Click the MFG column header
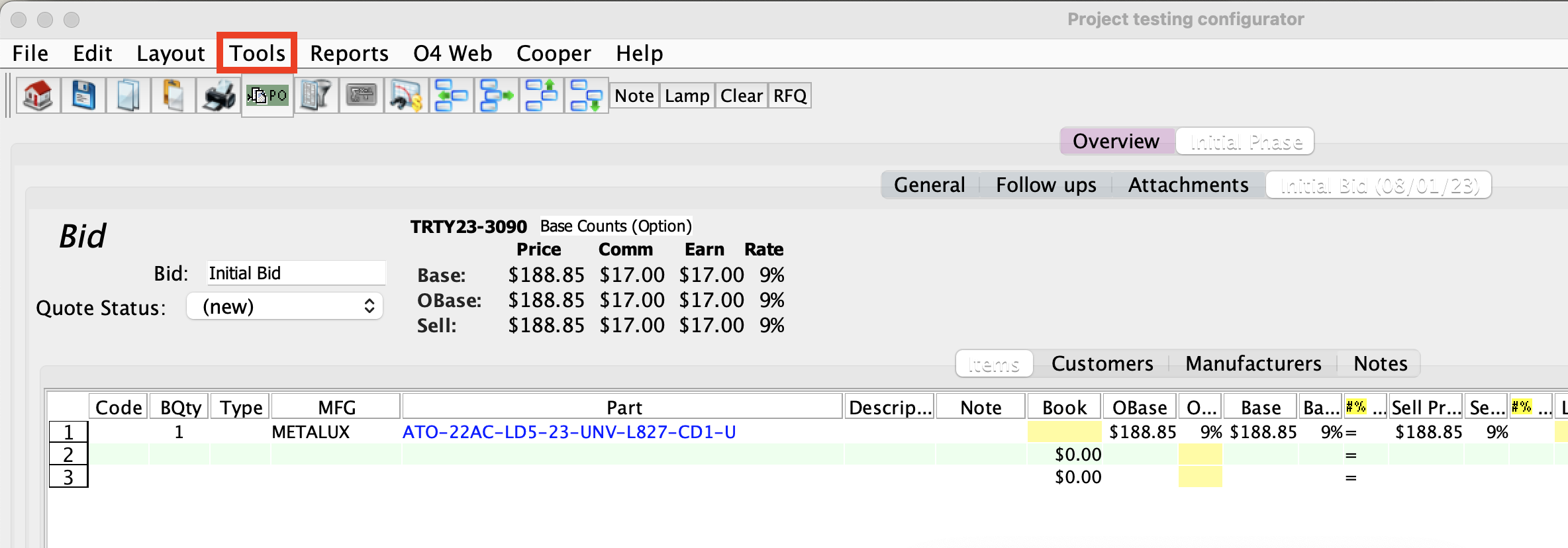1568x548 pixels. (336, 407)
